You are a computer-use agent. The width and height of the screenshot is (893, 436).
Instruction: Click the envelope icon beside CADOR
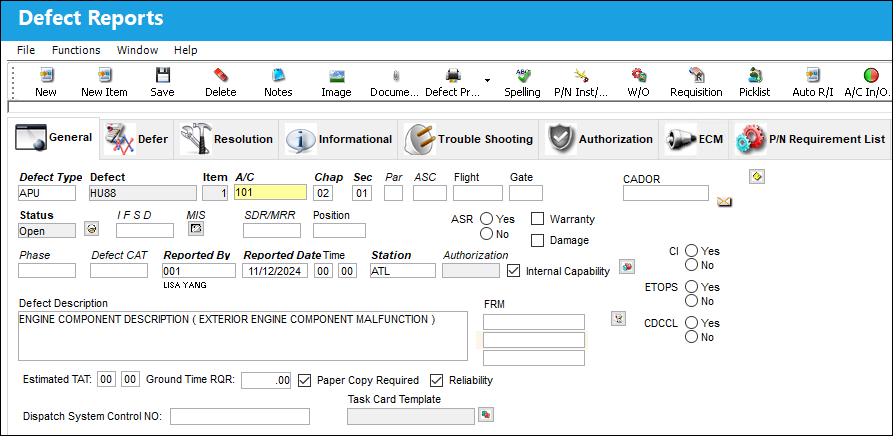point(724,201)
